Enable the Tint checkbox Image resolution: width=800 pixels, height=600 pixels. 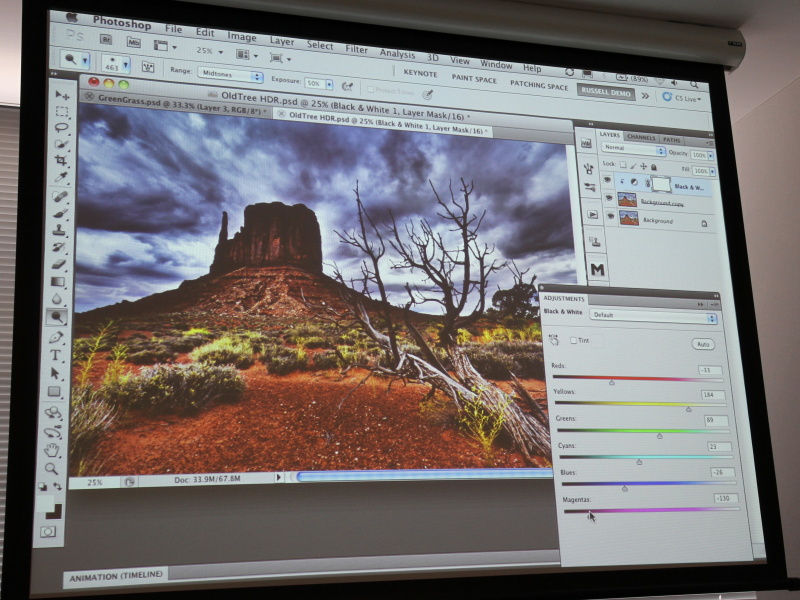pyautogui.click(x=573, y=340)
